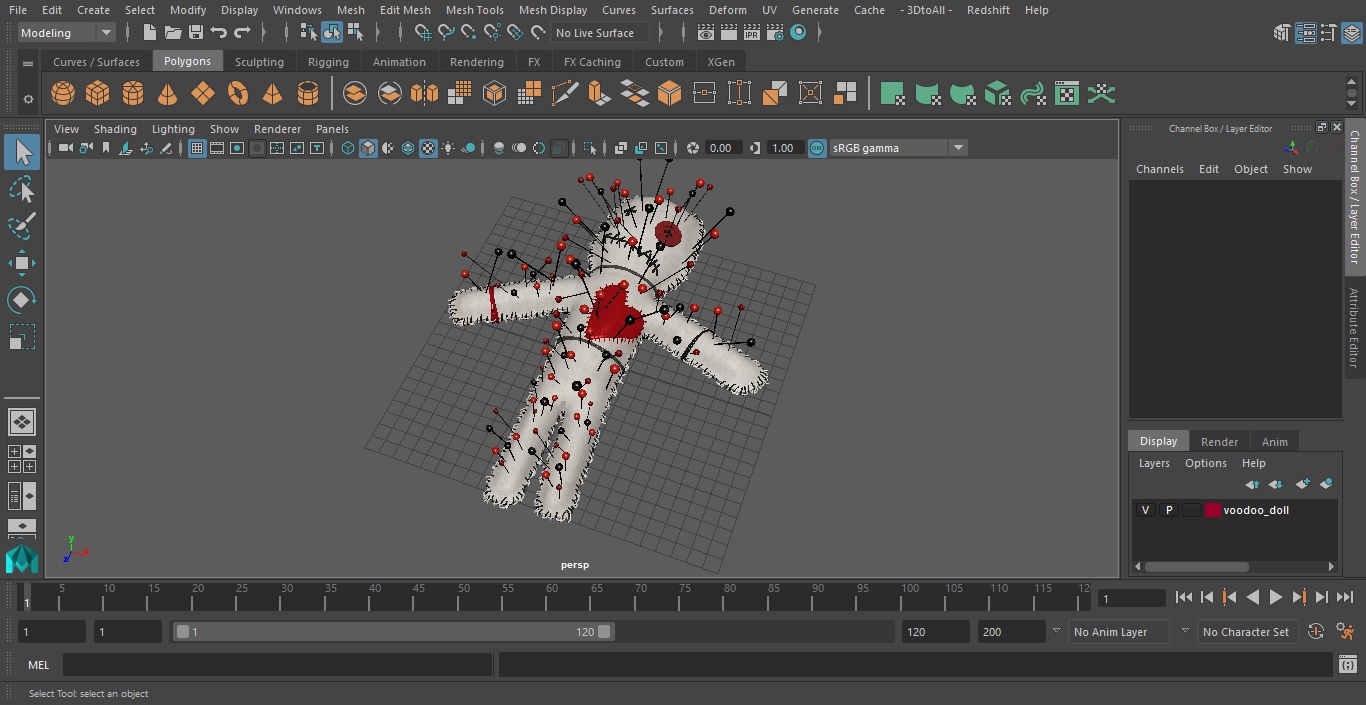Image resolution: width=1366 pixels, height=705 pixels.
Task: Click the polygon cylinder shelf icon
Action: point(133,94)
